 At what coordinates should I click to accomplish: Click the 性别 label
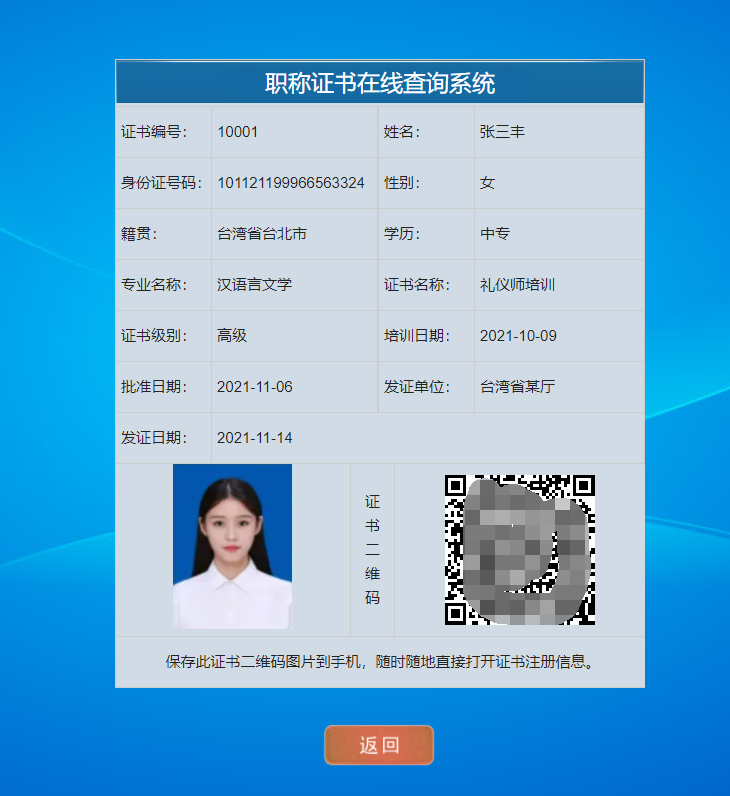tap(402, 183)
